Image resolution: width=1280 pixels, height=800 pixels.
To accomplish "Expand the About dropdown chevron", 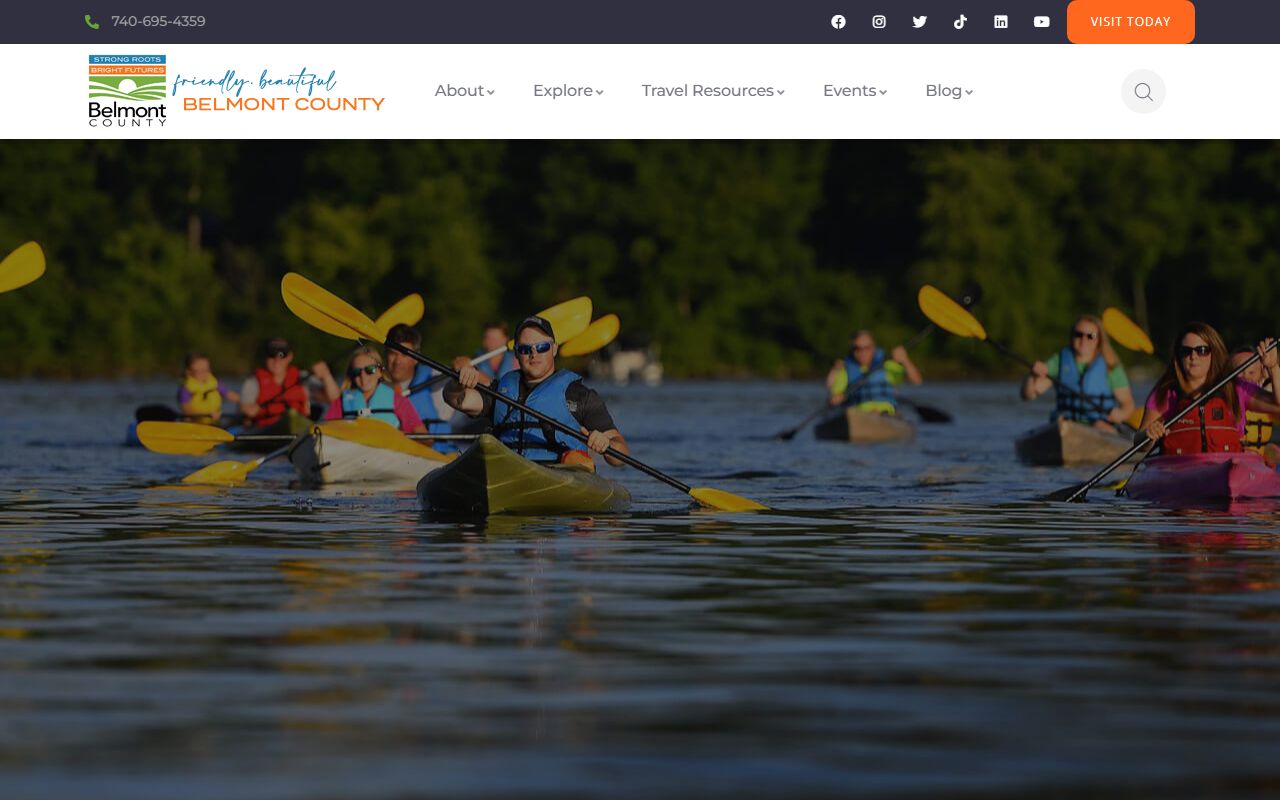I will [x=491, y=92].
